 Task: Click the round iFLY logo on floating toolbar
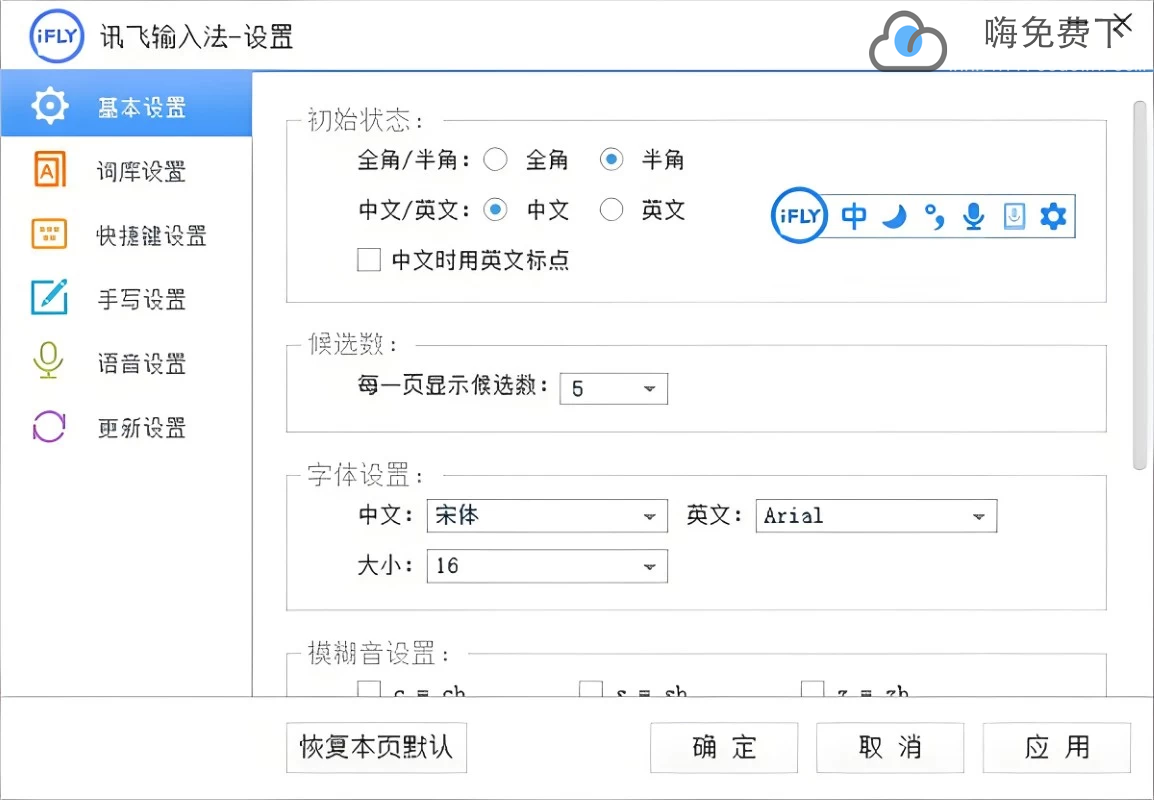tap(799, 216)
